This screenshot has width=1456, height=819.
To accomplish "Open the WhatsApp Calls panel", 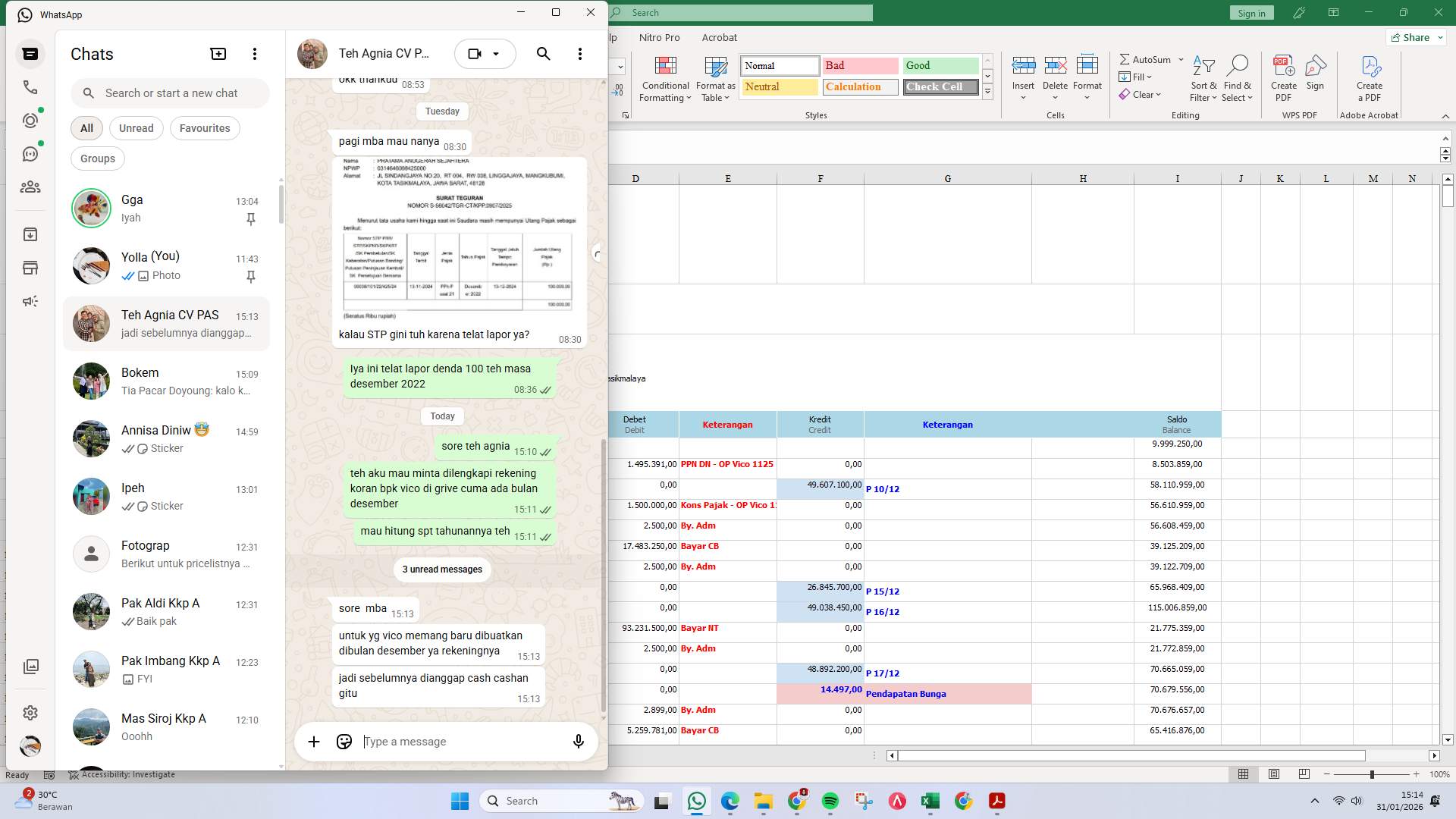I will (x=30, y=87).
